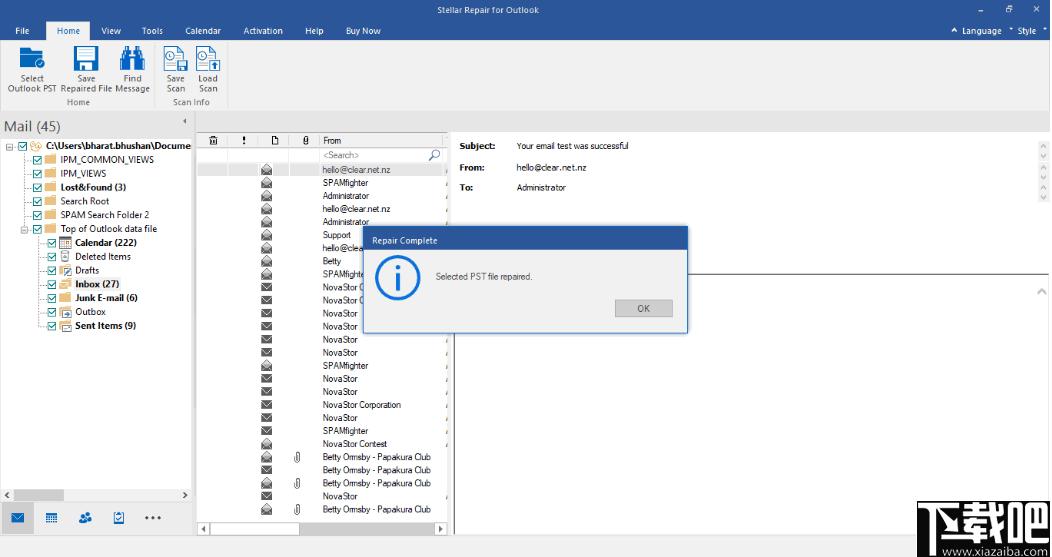Sort by importance exclamation column header
This screenshot has height=557, width=1052.
pyautogui.click(x=244, y=140)
